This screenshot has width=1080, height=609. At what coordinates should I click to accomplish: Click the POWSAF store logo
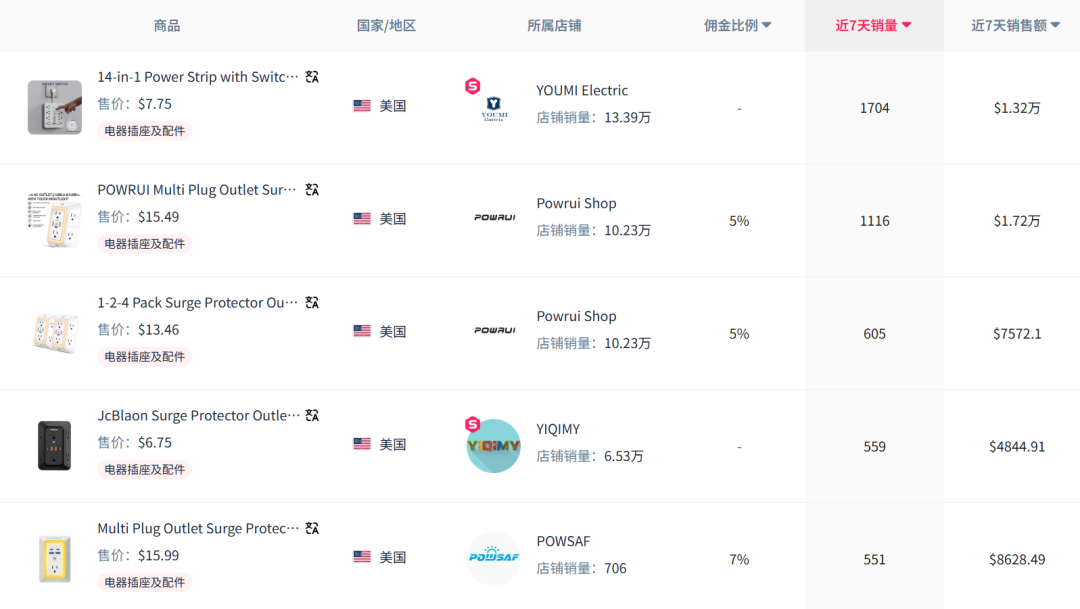tap(494, 558)
